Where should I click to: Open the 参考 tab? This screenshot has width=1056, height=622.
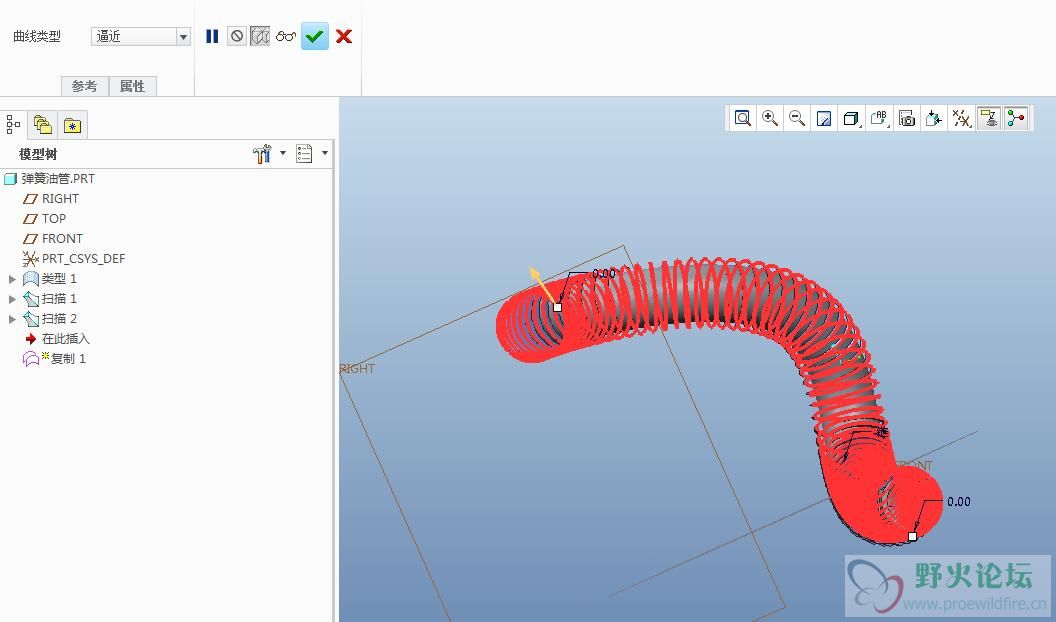(84, 86)
